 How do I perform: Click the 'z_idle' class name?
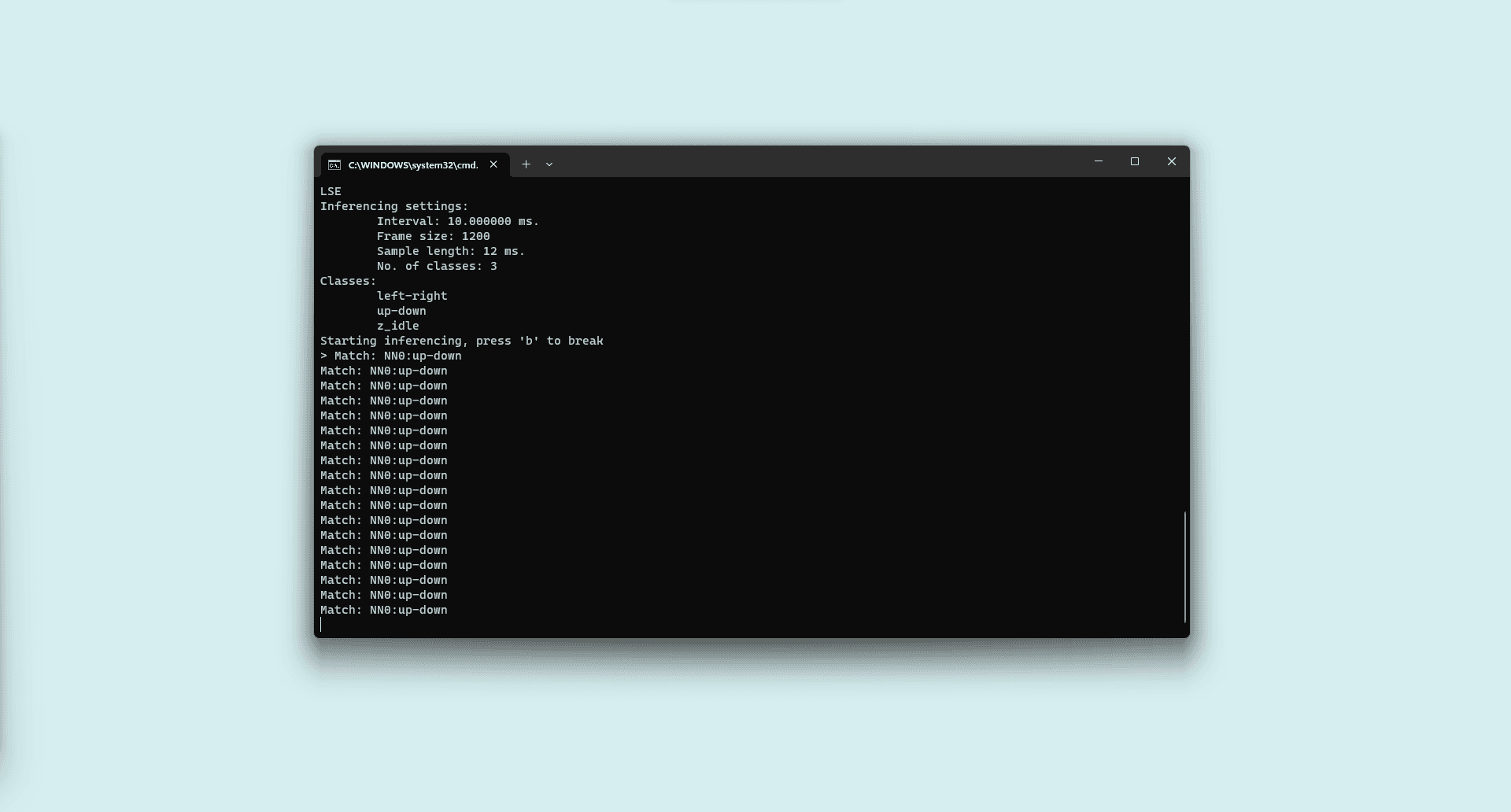(397, 326)
